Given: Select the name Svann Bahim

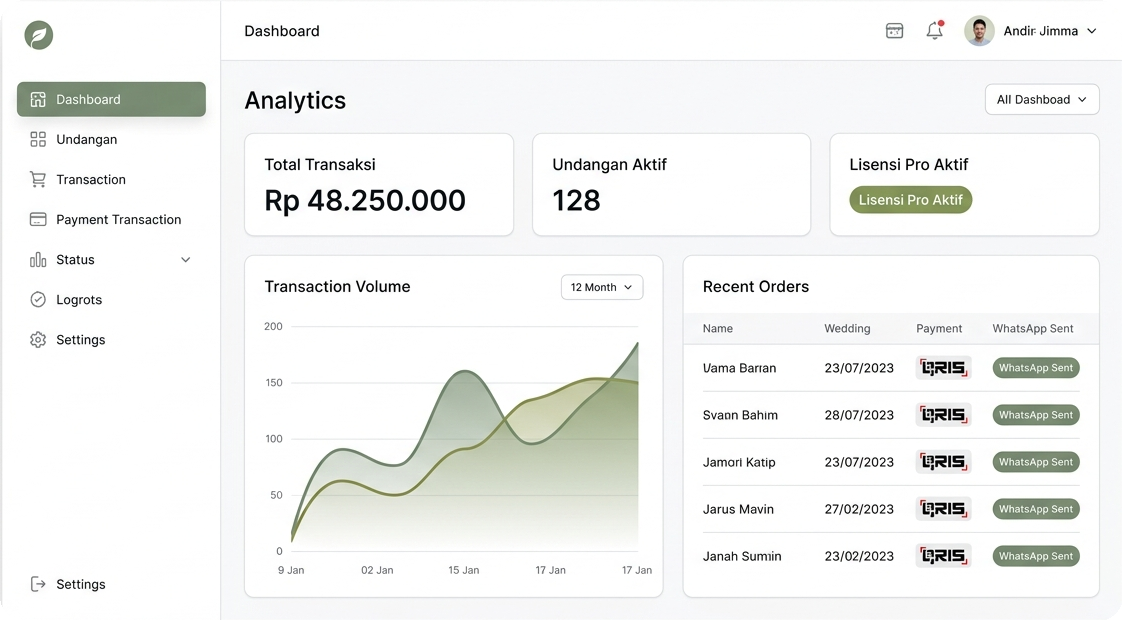Looking at the screenshot, I should (740, 415).
